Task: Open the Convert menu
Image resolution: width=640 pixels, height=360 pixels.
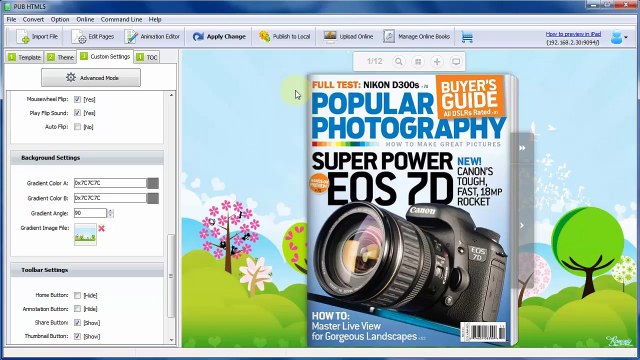Action: click(33, 19)
